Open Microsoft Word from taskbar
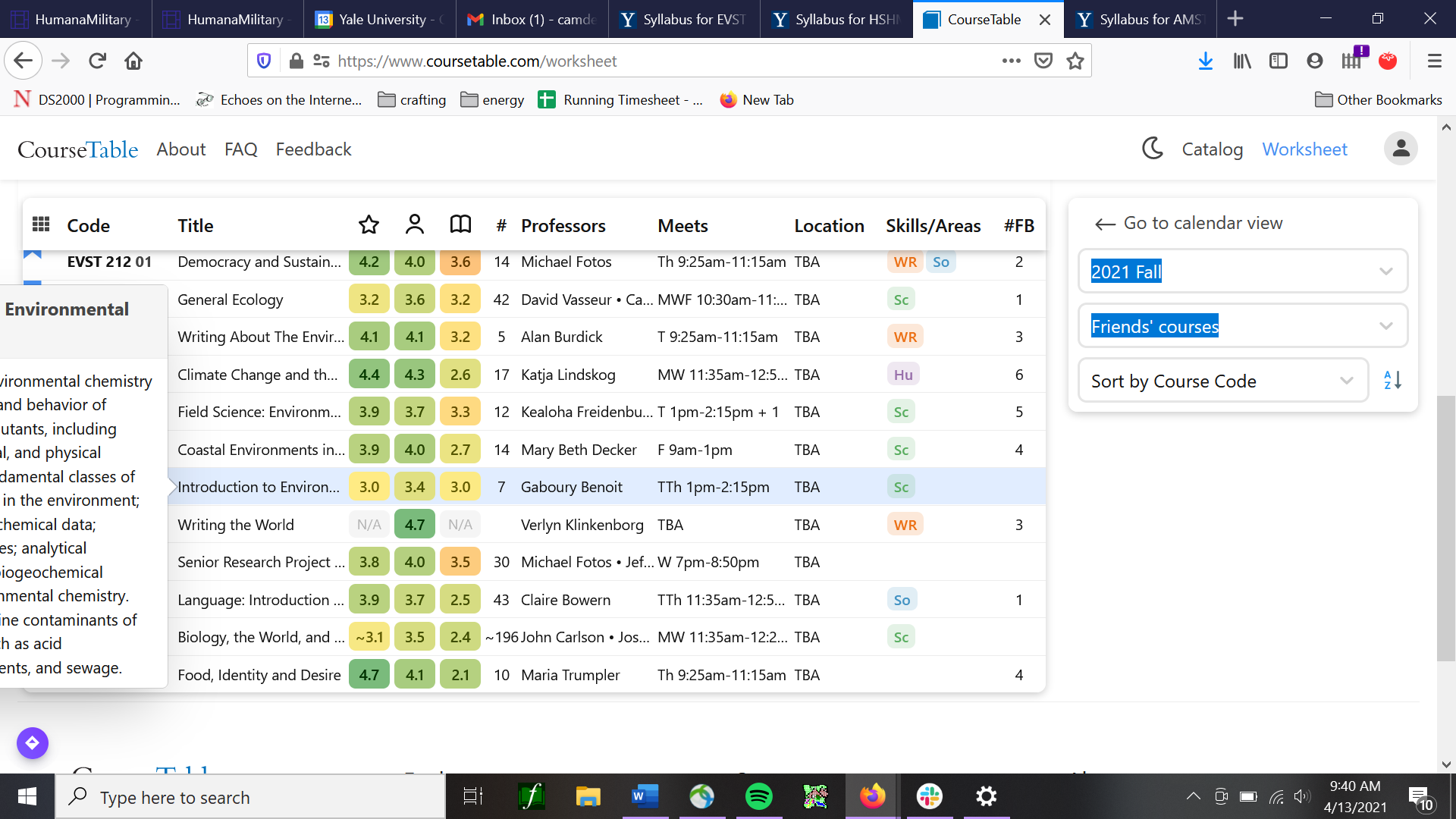 tap(645, 796)
